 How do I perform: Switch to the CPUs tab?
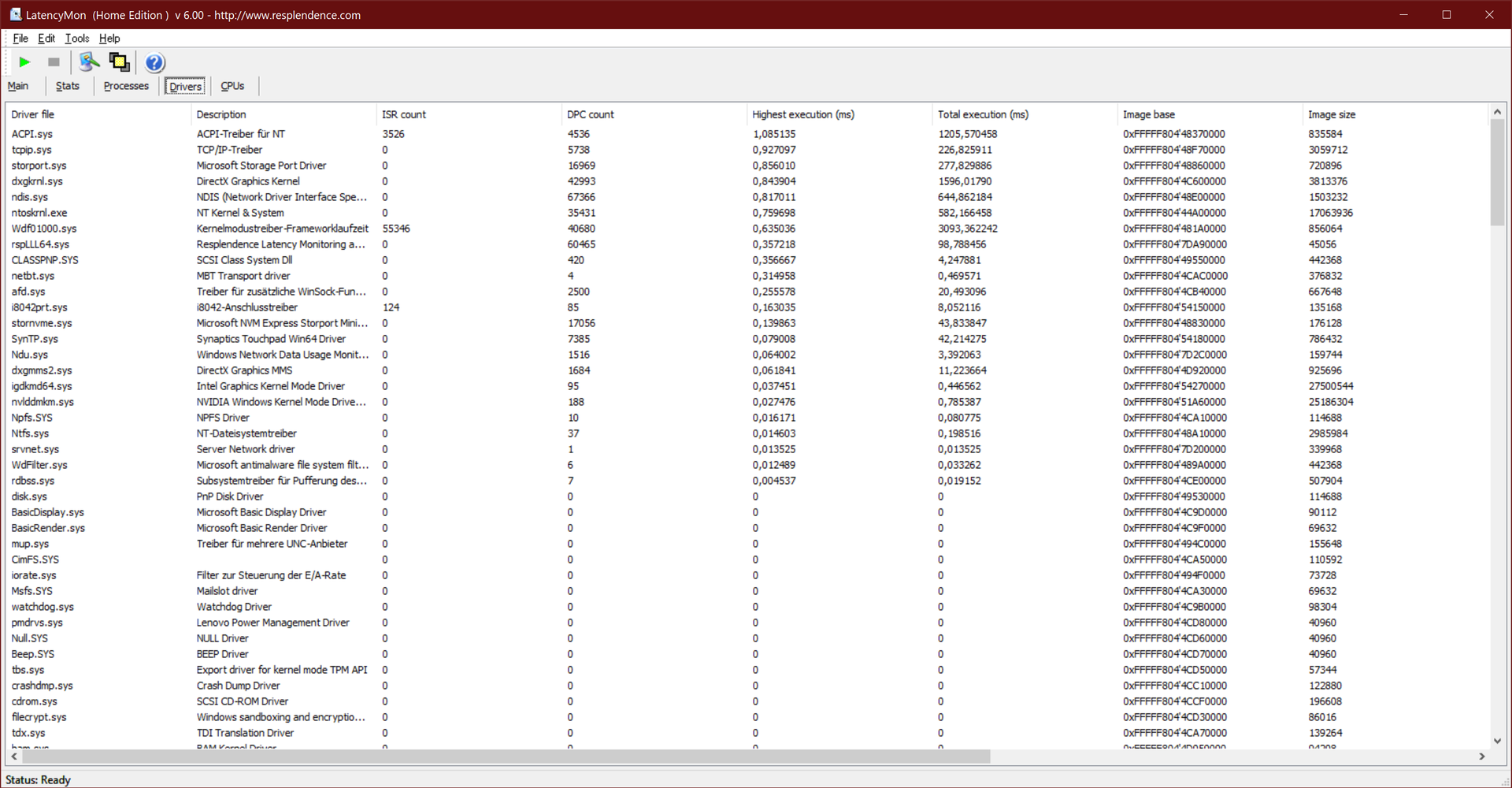click(x=232, y=86)
